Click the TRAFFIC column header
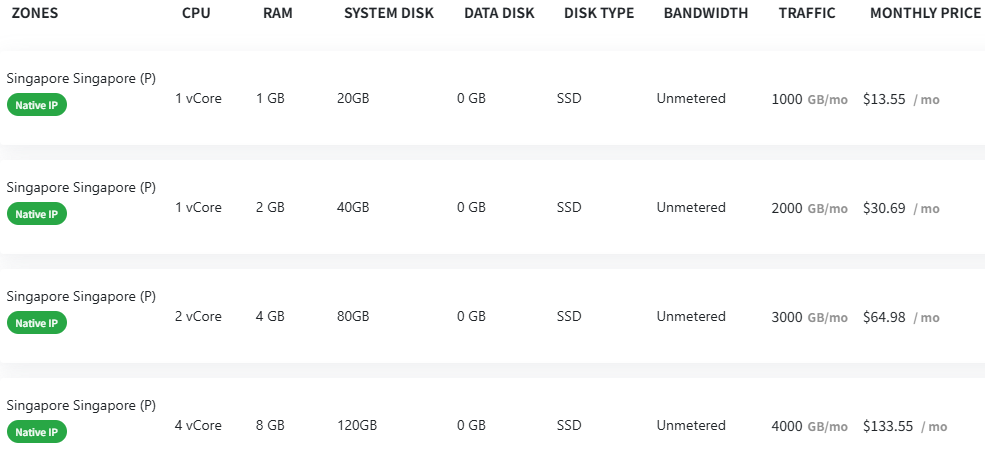 pyautogui.click(x=807, y=14)
